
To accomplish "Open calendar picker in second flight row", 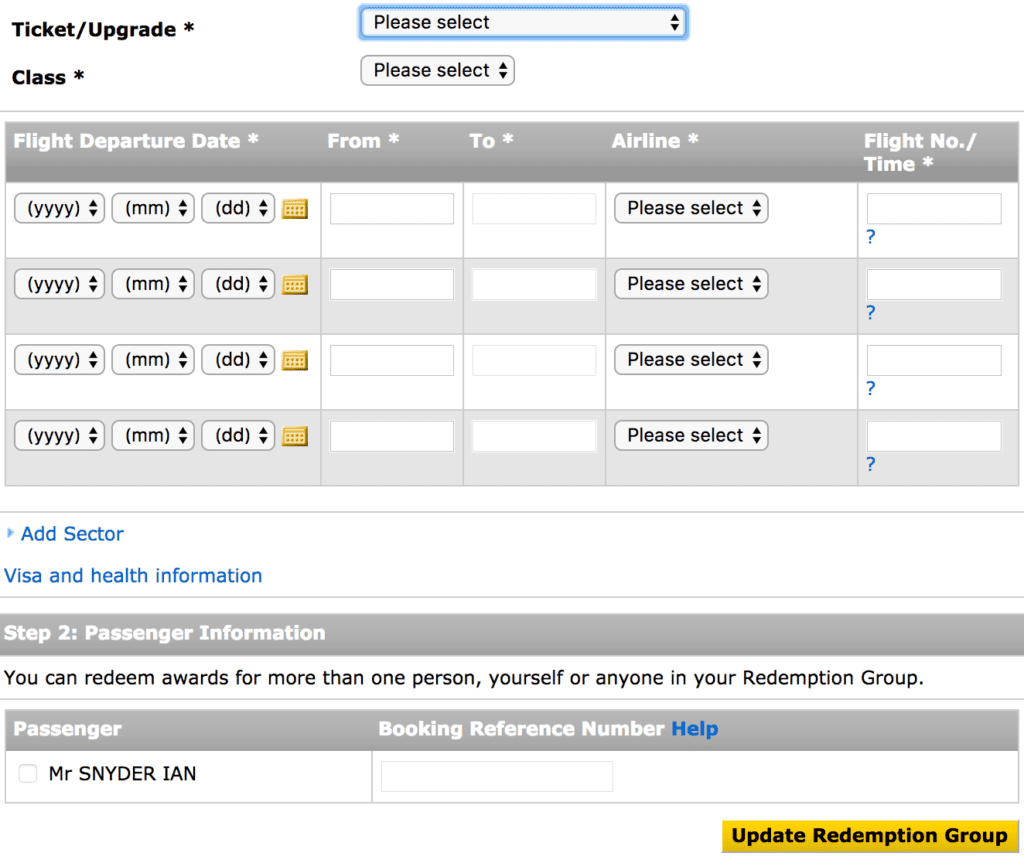I will [x=294, y=285].
